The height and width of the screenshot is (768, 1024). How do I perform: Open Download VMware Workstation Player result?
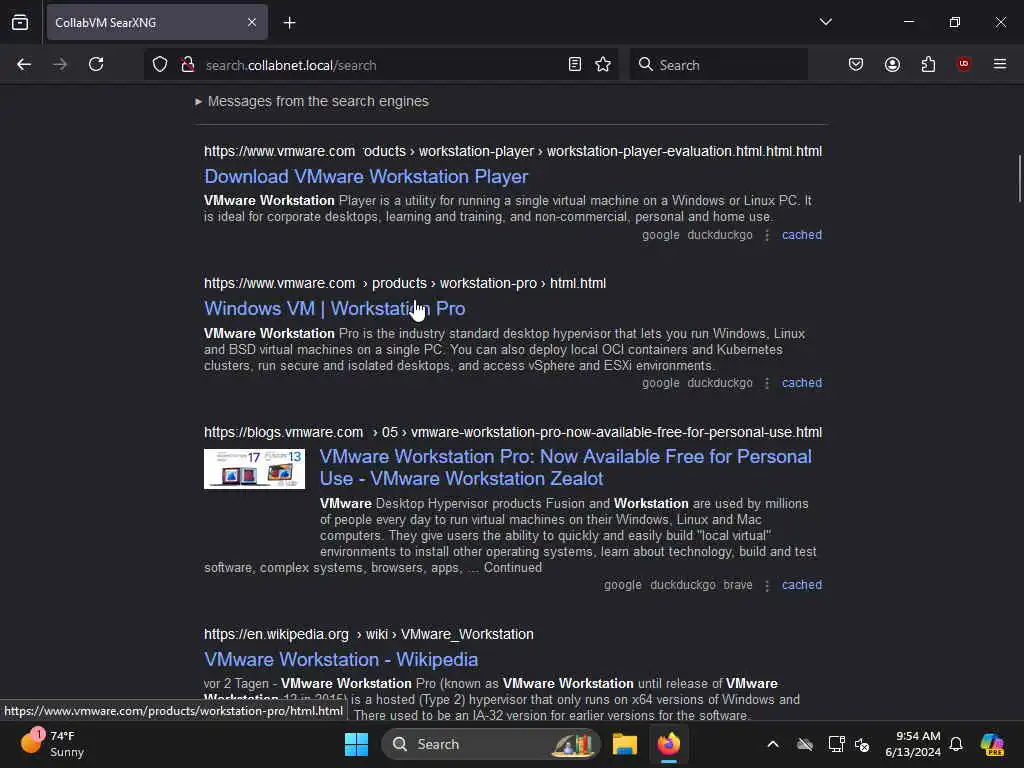pos(366,177)
